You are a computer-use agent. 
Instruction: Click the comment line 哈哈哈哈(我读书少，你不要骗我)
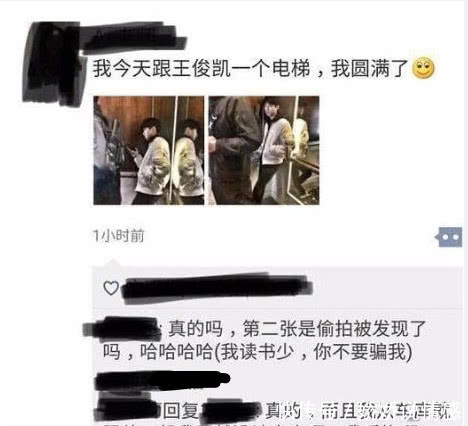tap(257, 352)
